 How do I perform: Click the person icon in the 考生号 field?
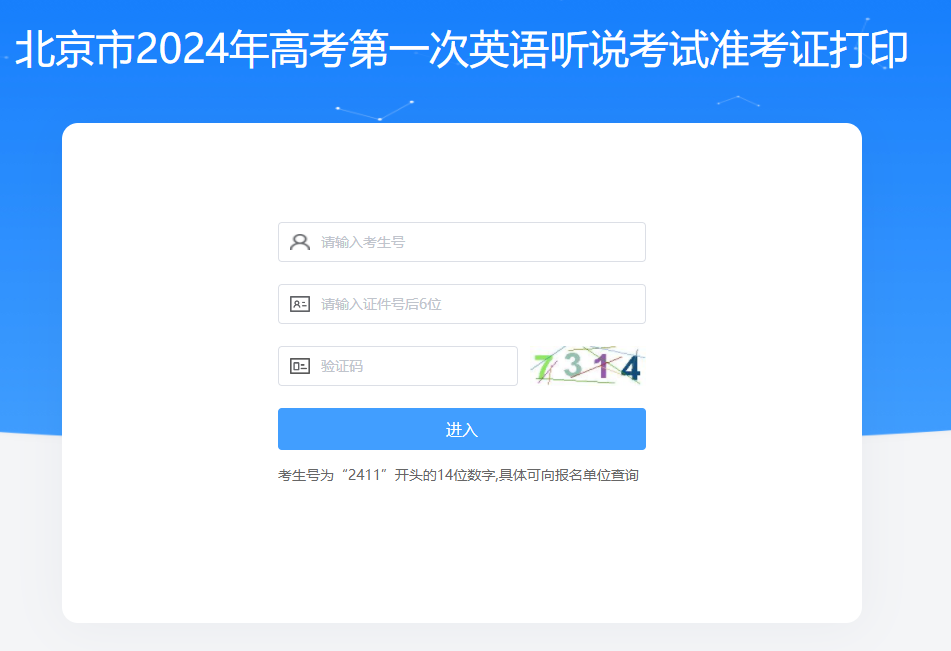tap(300, 242)
